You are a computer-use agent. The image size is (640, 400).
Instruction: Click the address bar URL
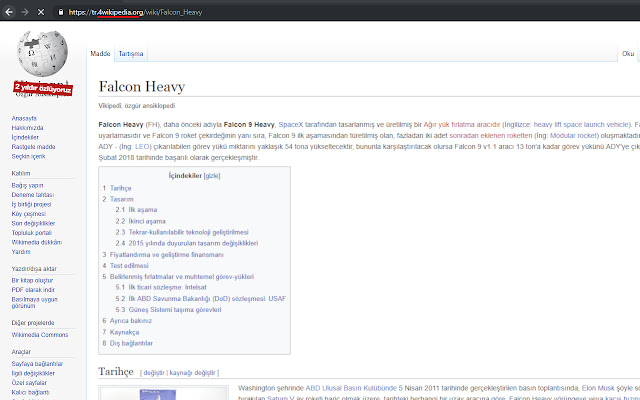135,12
